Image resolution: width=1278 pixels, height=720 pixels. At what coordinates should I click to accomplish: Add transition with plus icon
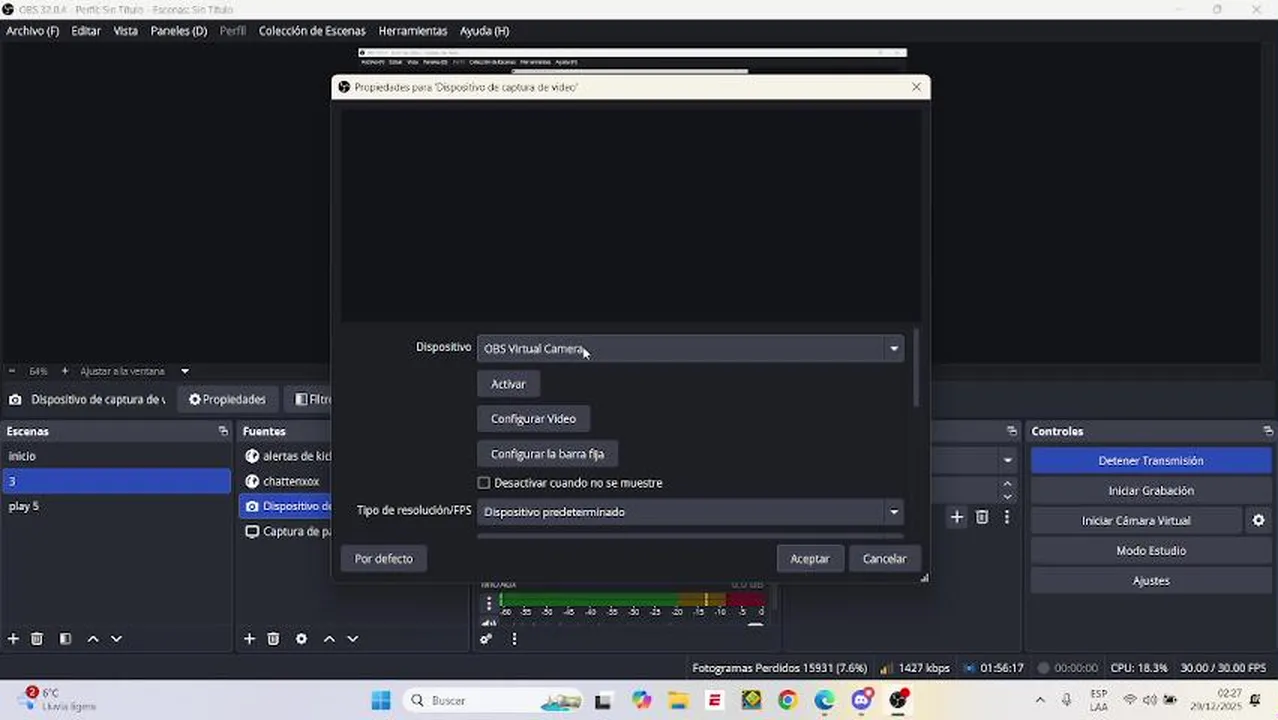coord(957,517)
